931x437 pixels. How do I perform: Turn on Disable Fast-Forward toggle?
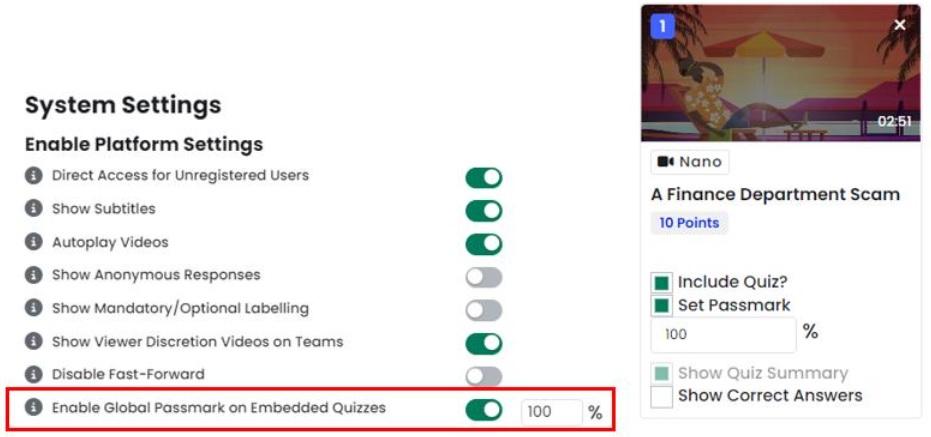tap(484, 376)
